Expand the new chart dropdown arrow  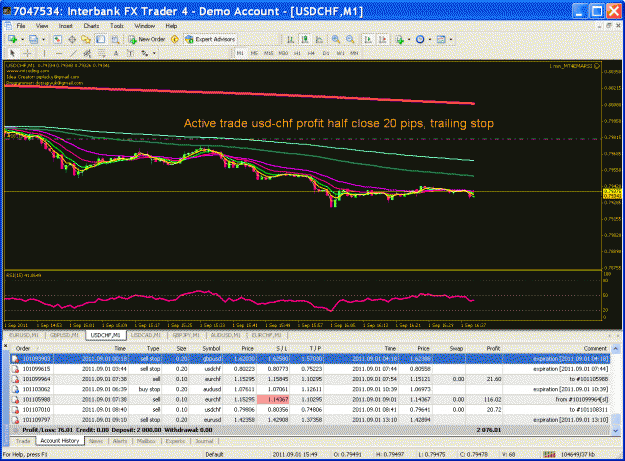(x=22, y=39)
